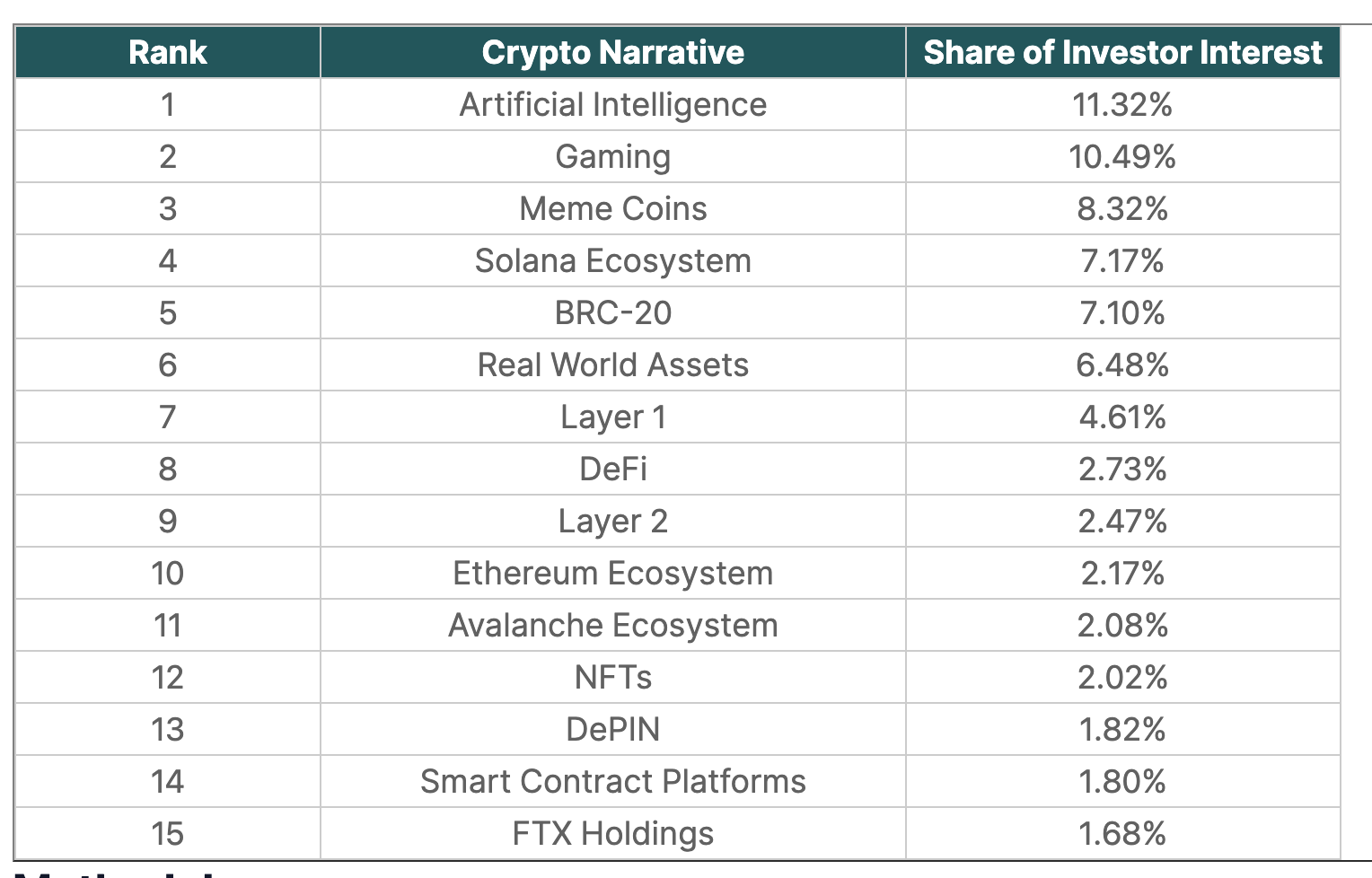The width and height of the screenshot is (1372, 878).
Task: Select the Artificial Intelligence cell
Action: coord(612,105)
